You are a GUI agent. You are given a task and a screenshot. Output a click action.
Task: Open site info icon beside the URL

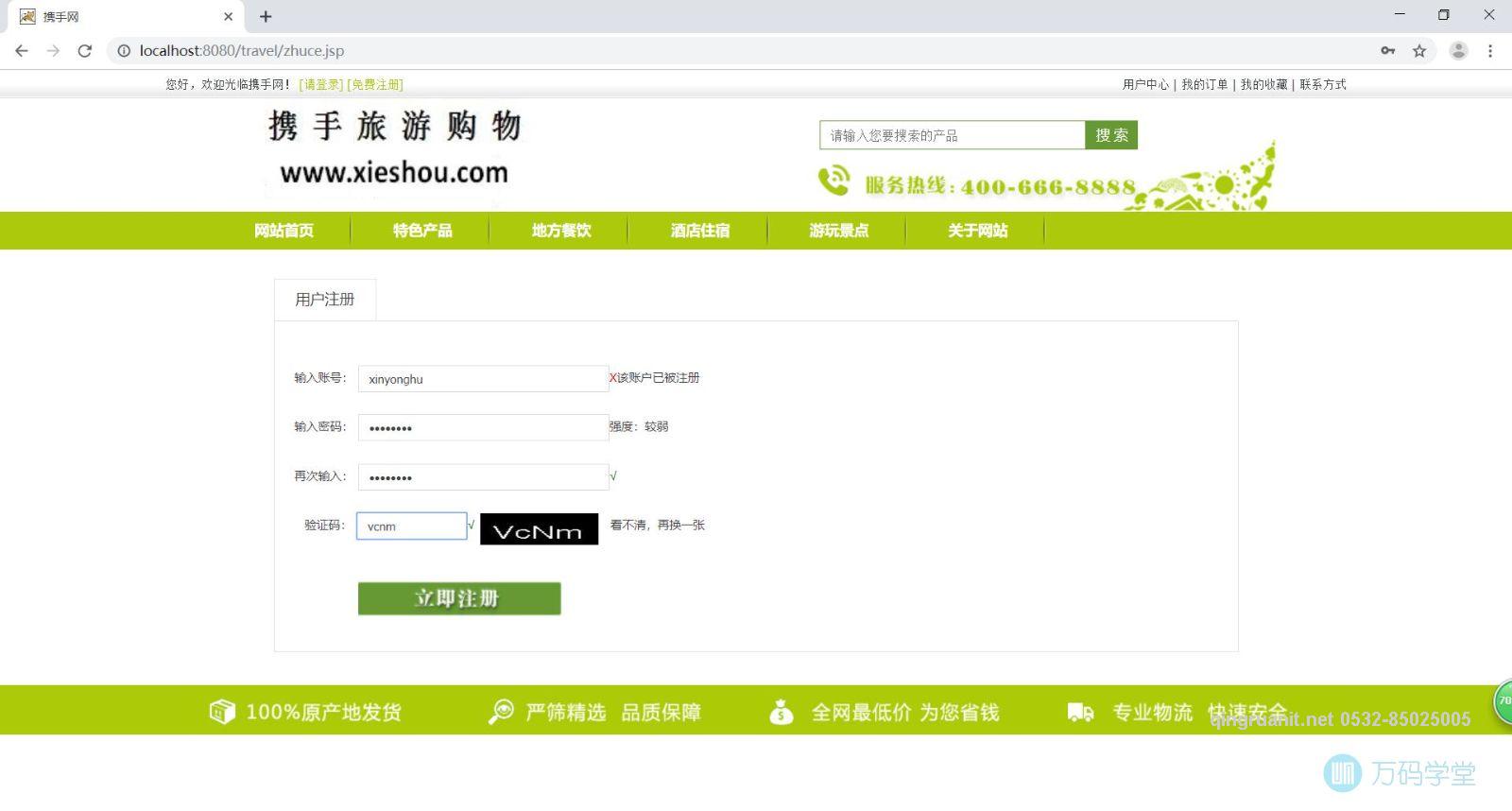123,51
